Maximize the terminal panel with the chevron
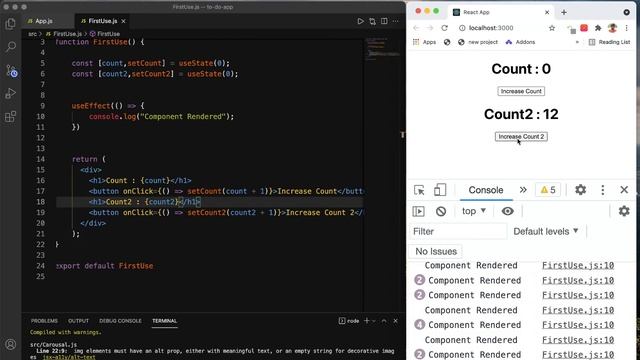 click(x=384, y=321)
